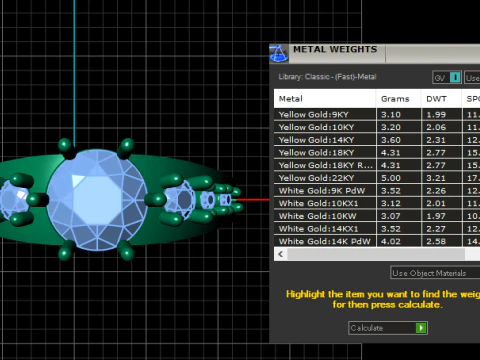Viewport: 480px width, 360px height.
Task: Toggle the GV switch
Action: (x=447, y=78)
